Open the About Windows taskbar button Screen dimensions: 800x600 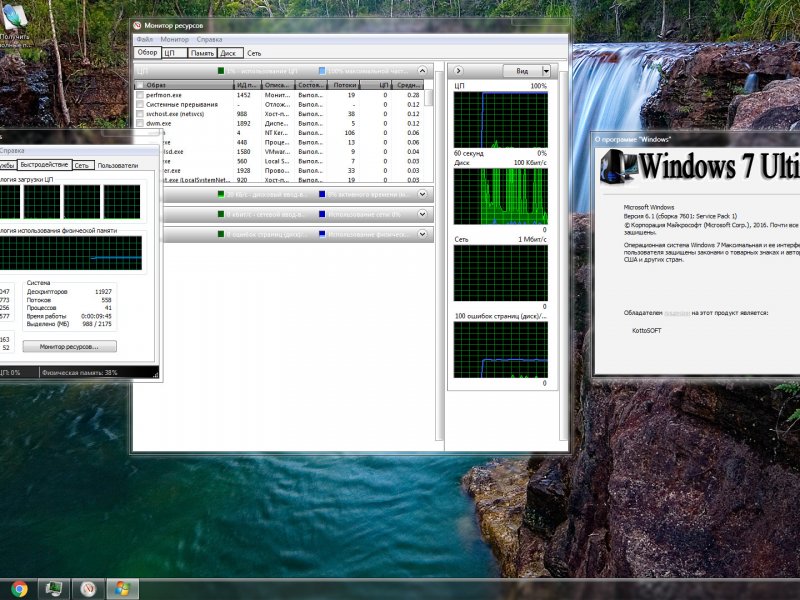point(122,589)
